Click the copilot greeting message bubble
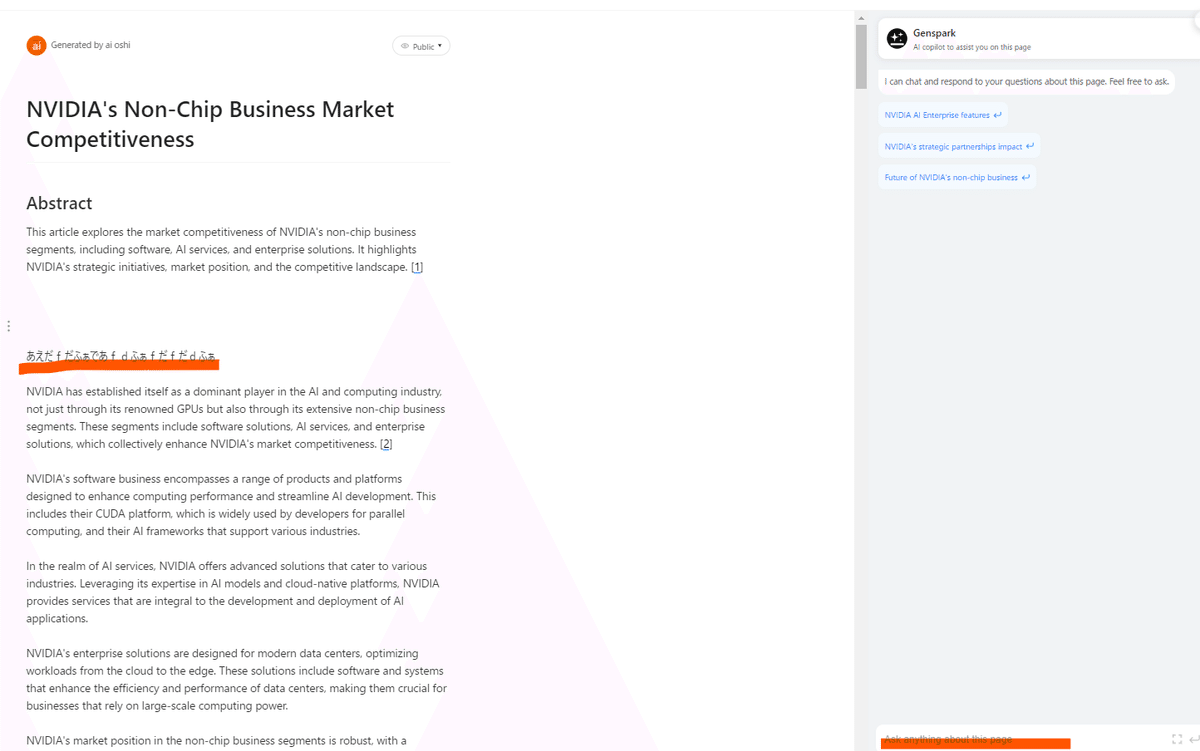This screenshot has height=751, width=1200. (x=1026, y=81)
